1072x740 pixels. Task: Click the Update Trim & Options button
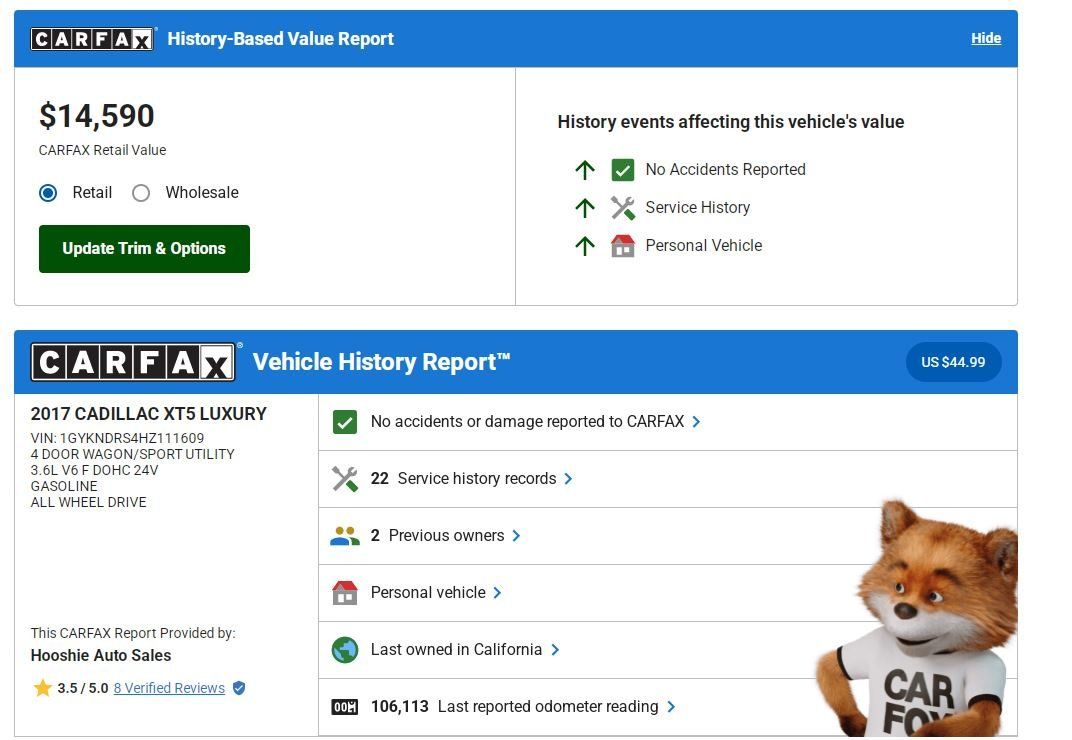144,249
